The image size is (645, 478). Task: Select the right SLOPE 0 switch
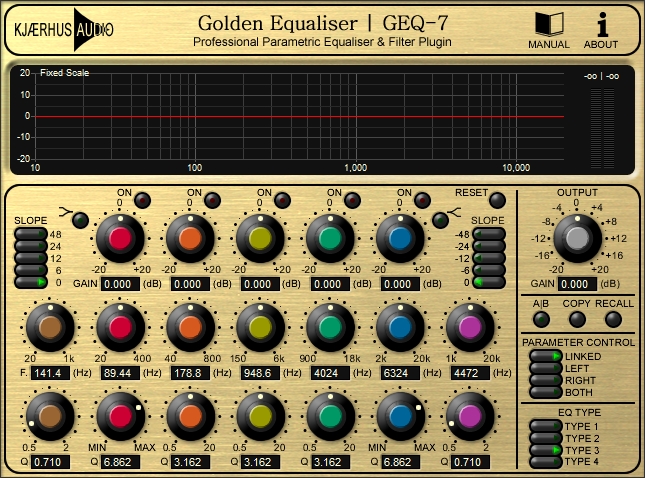(x=489, y=282)
